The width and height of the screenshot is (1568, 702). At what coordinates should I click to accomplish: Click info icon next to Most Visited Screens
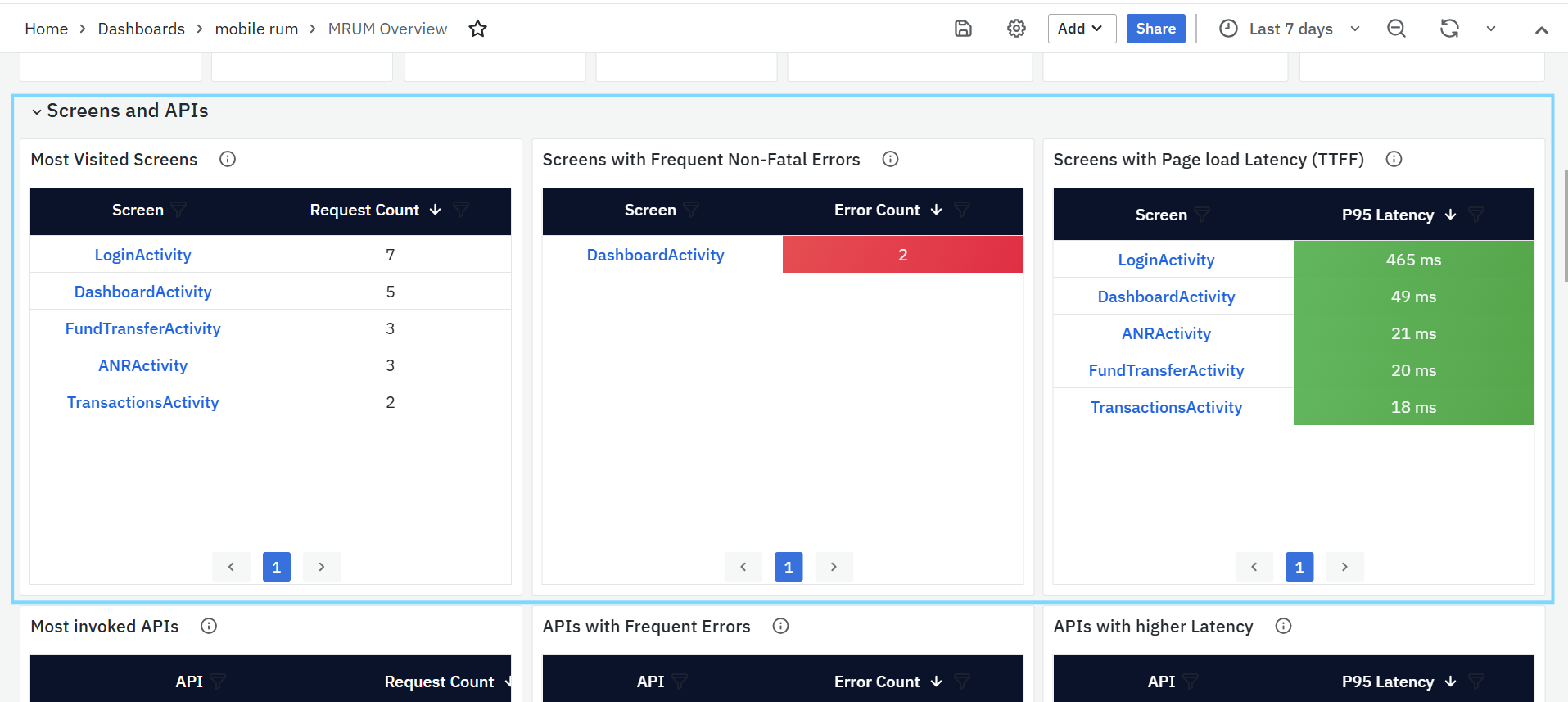[x=228, y=160]
